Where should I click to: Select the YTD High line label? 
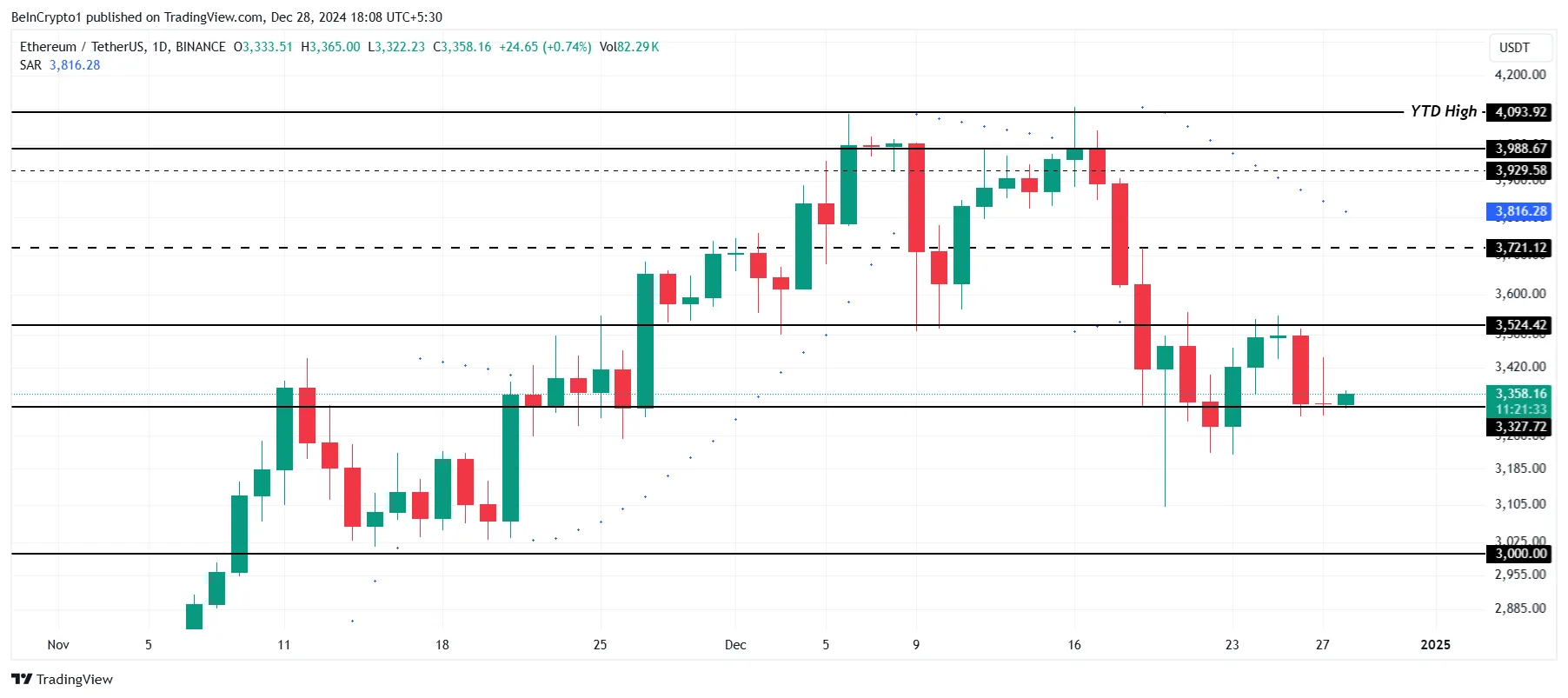tap(1443, 111)
